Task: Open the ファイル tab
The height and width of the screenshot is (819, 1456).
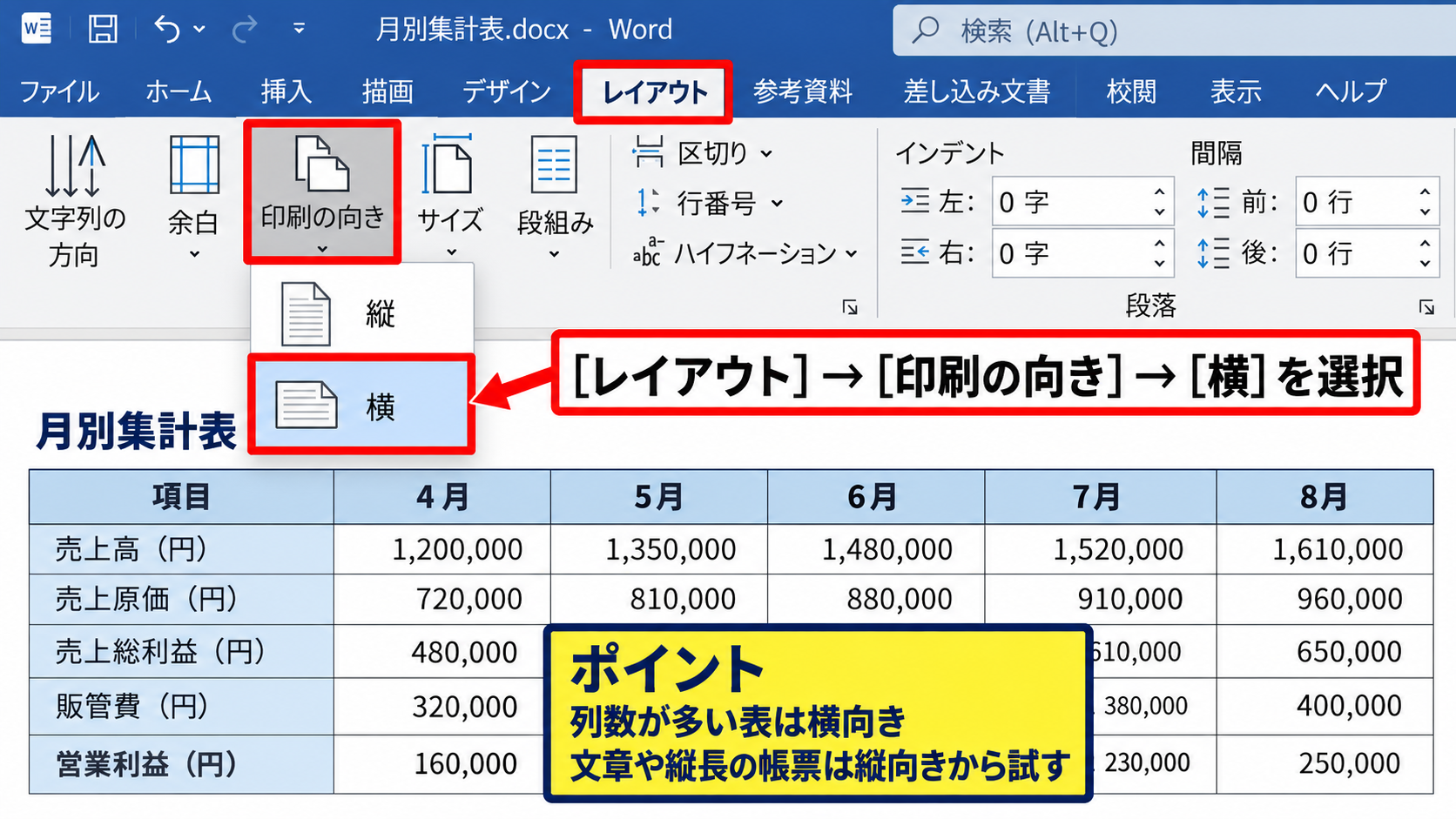Action: pos(59,91)
